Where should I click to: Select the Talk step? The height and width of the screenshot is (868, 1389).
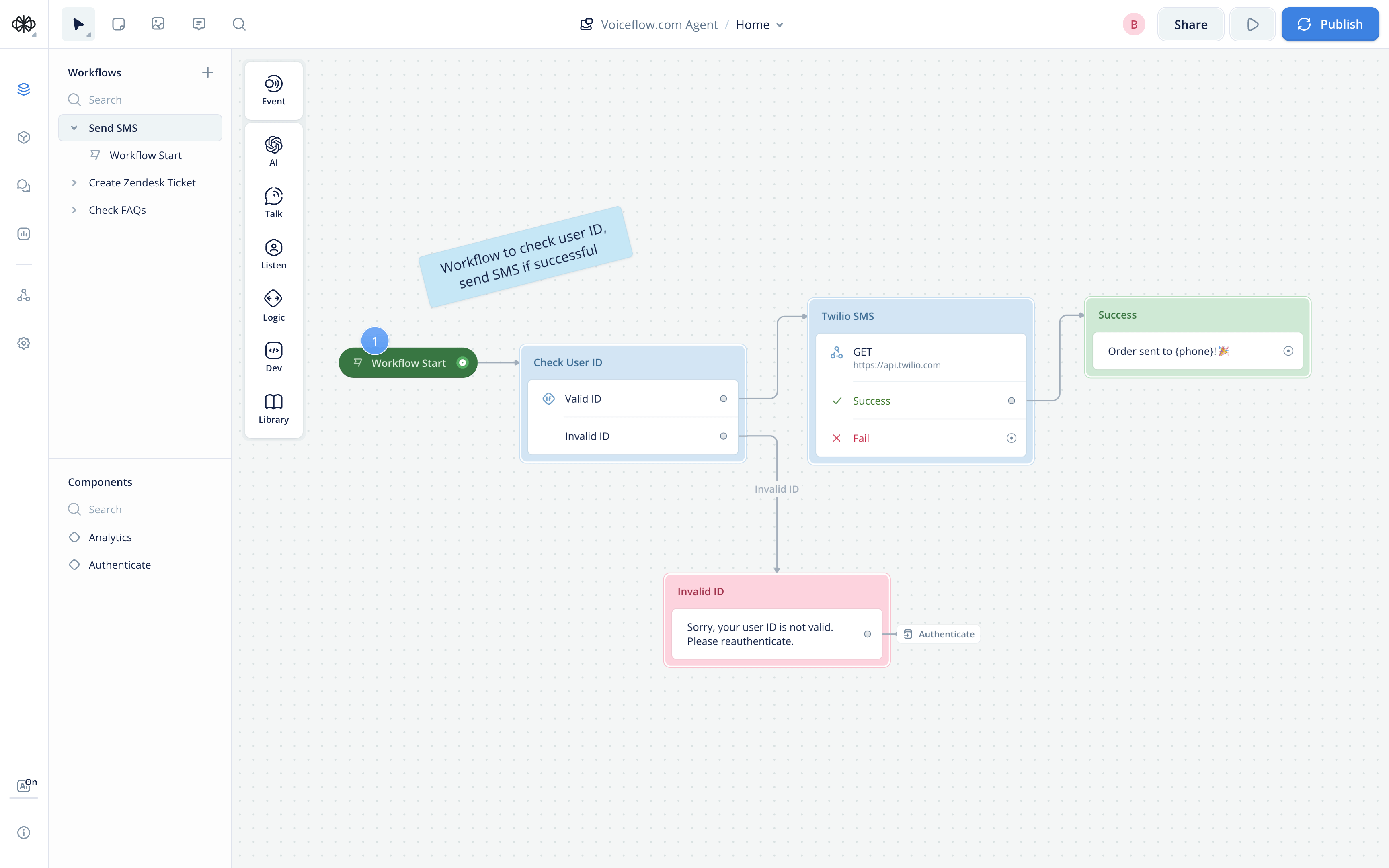273,201
